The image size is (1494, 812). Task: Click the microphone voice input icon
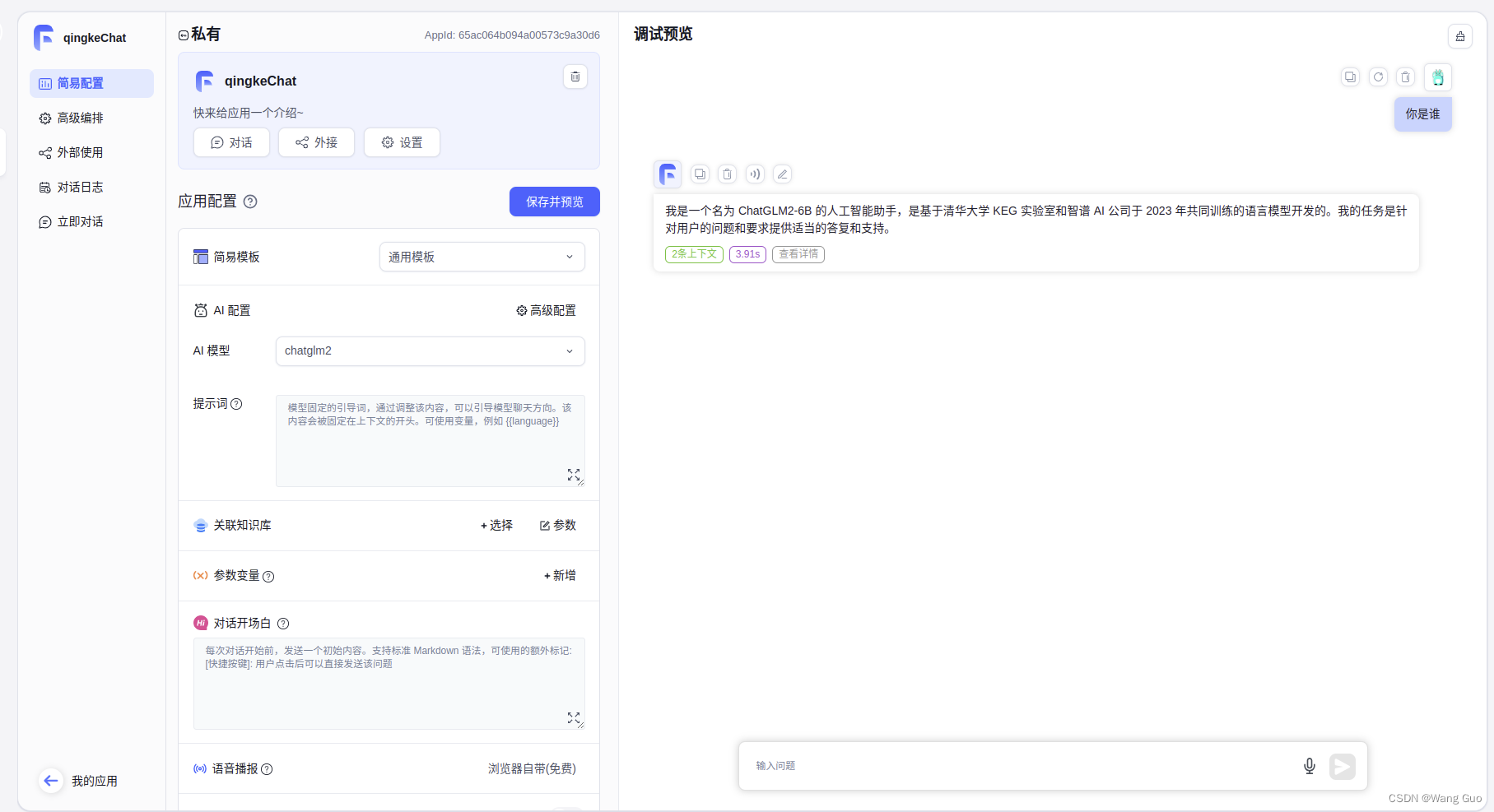point(1310,766)
